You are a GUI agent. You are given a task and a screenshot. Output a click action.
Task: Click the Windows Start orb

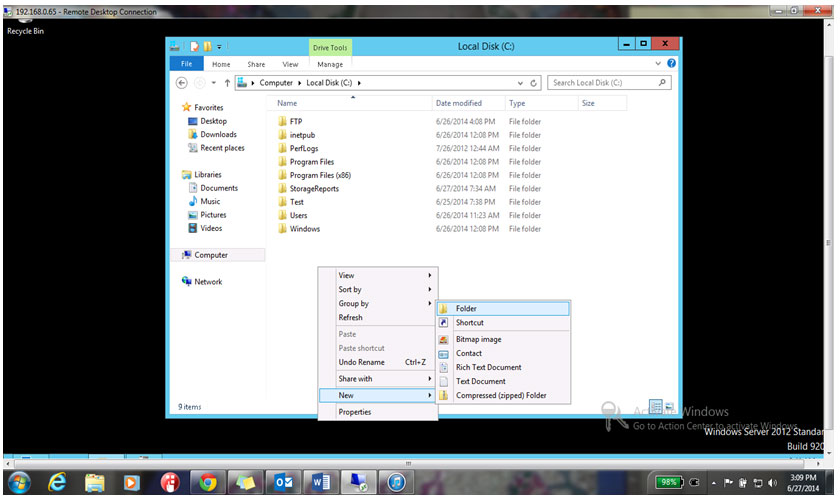[x=19, y=483]
